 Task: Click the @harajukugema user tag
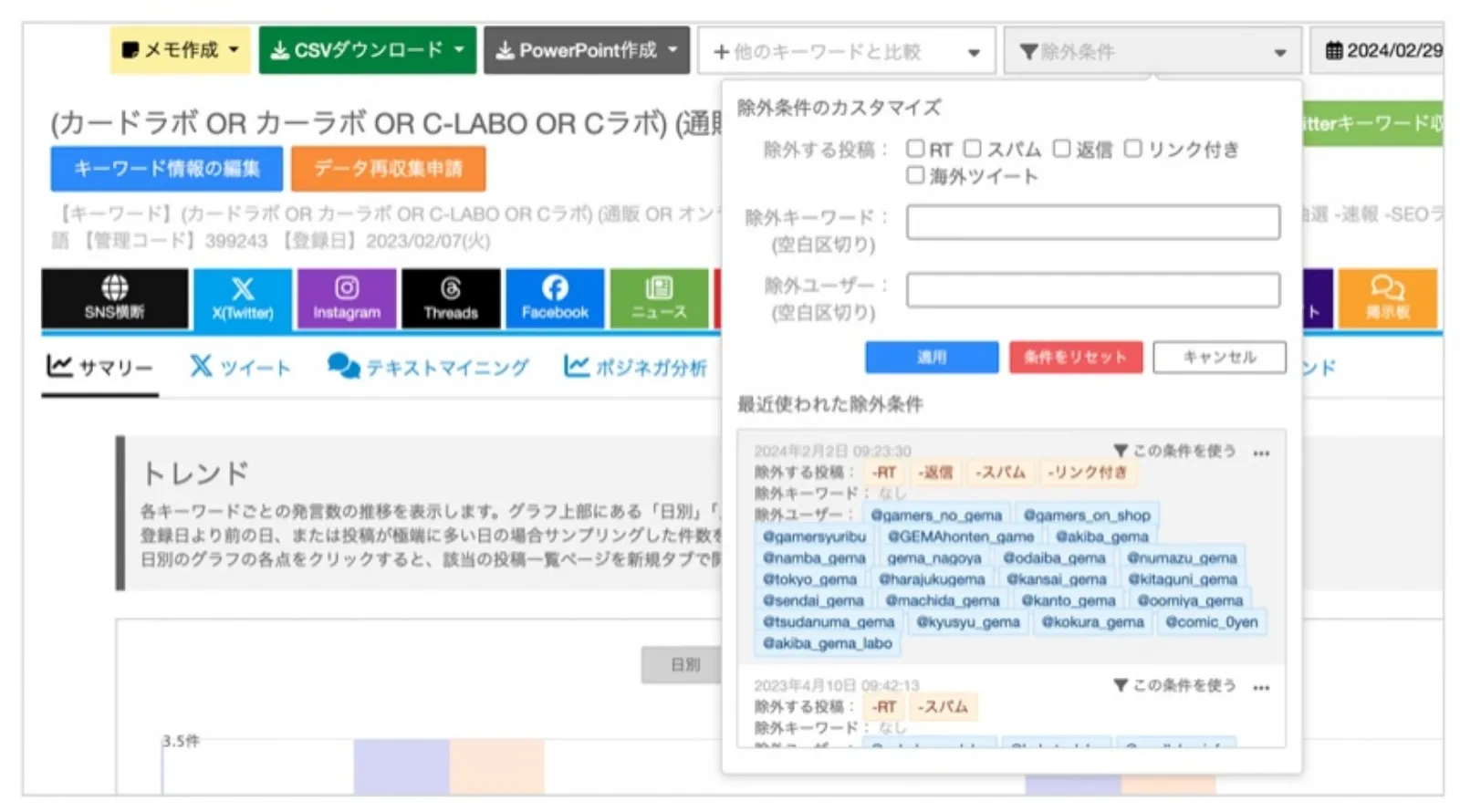click(x=932, y=579)
